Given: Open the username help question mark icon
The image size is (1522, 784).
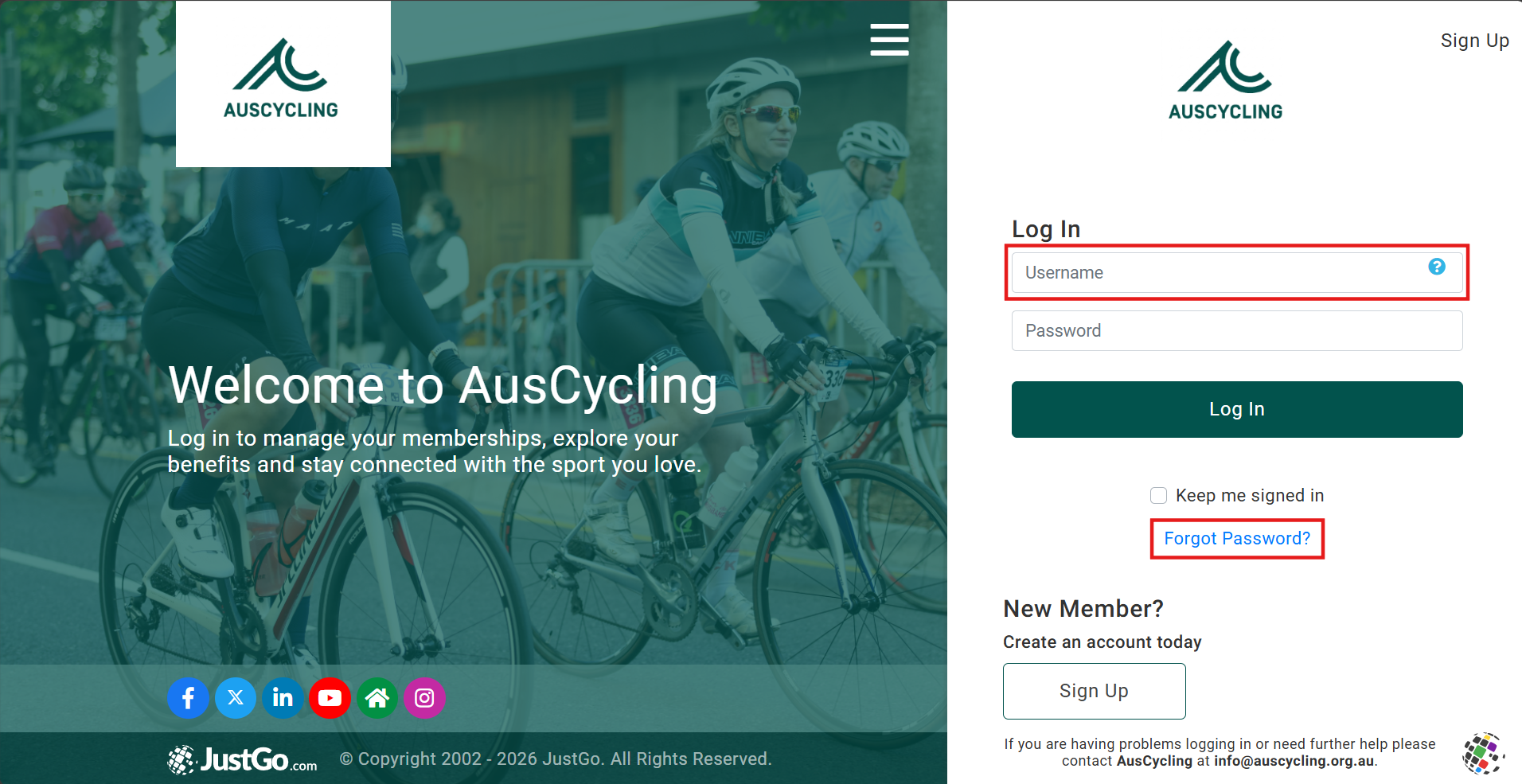Looking at the screenshot, I should 1437,267.
